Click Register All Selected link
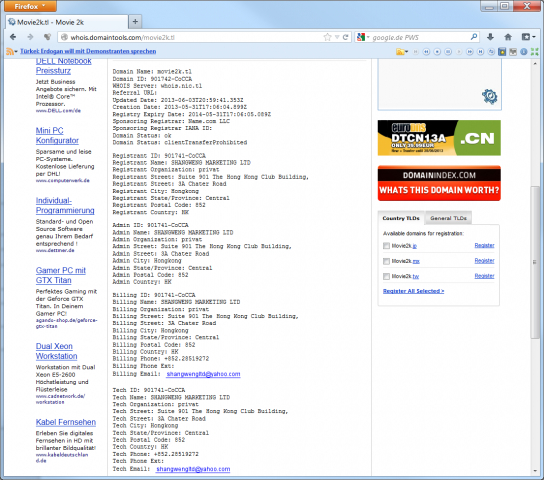Viewport: 544px width, 480px height. pyautogui.click(x=414, y=291)
